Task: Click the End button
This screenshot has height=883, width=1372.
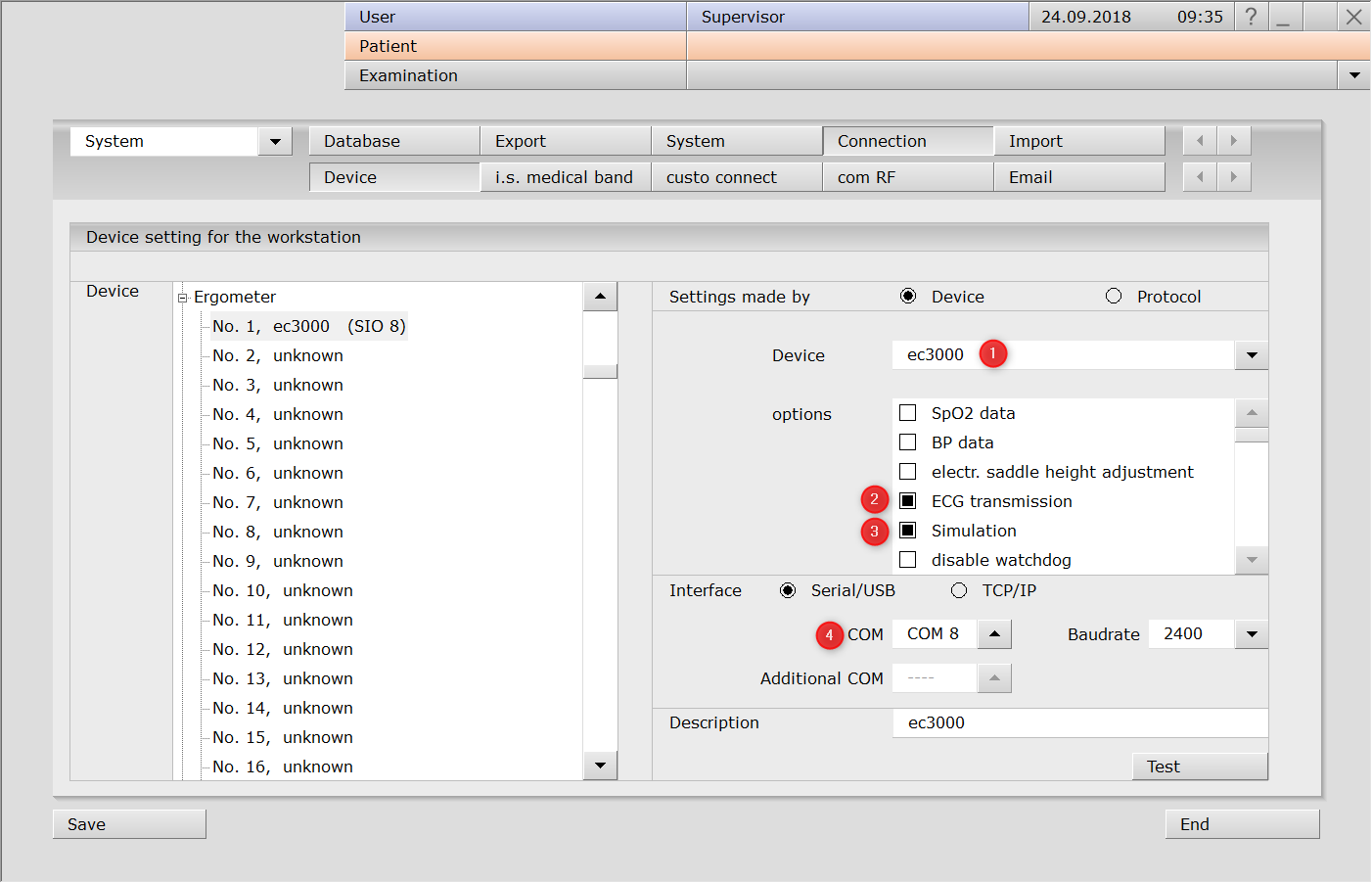Action: pos(1242,824)
